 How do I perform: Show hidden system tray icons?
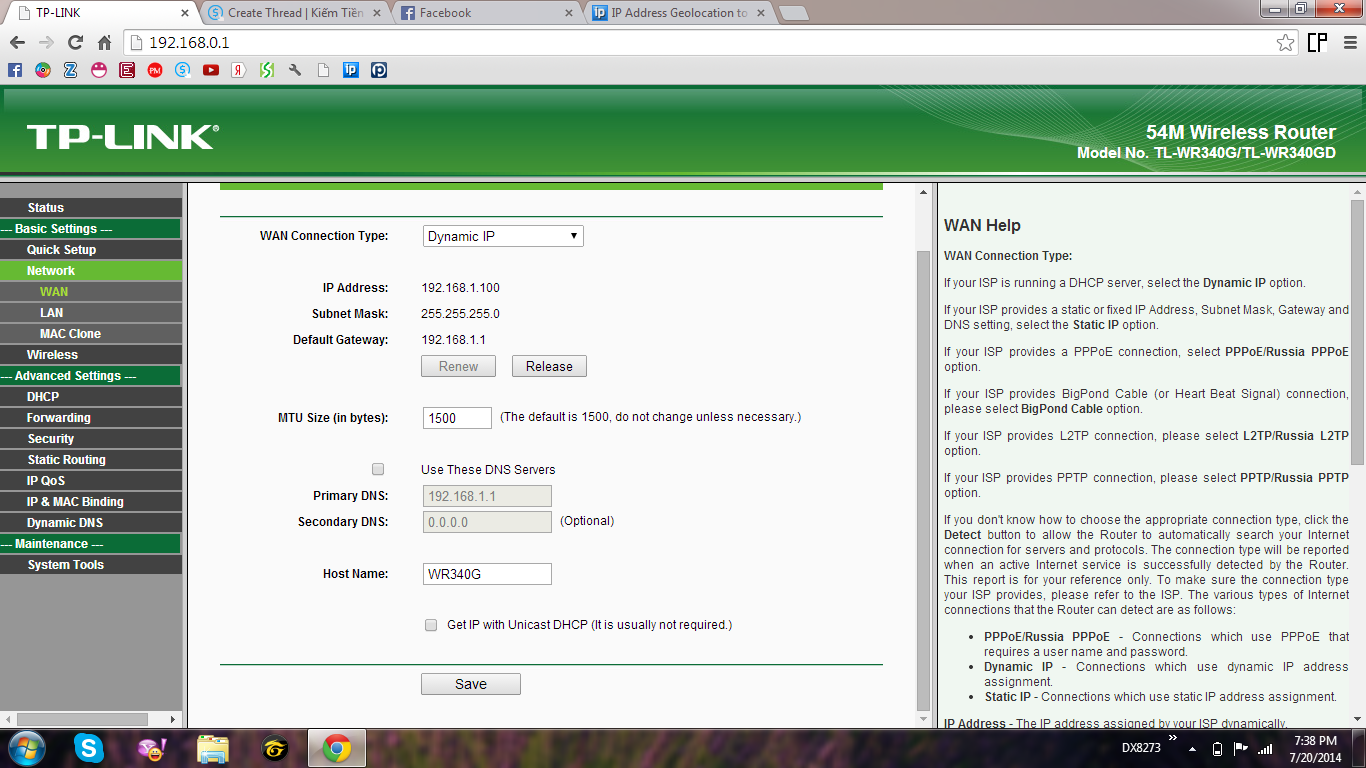point(1190,748)
